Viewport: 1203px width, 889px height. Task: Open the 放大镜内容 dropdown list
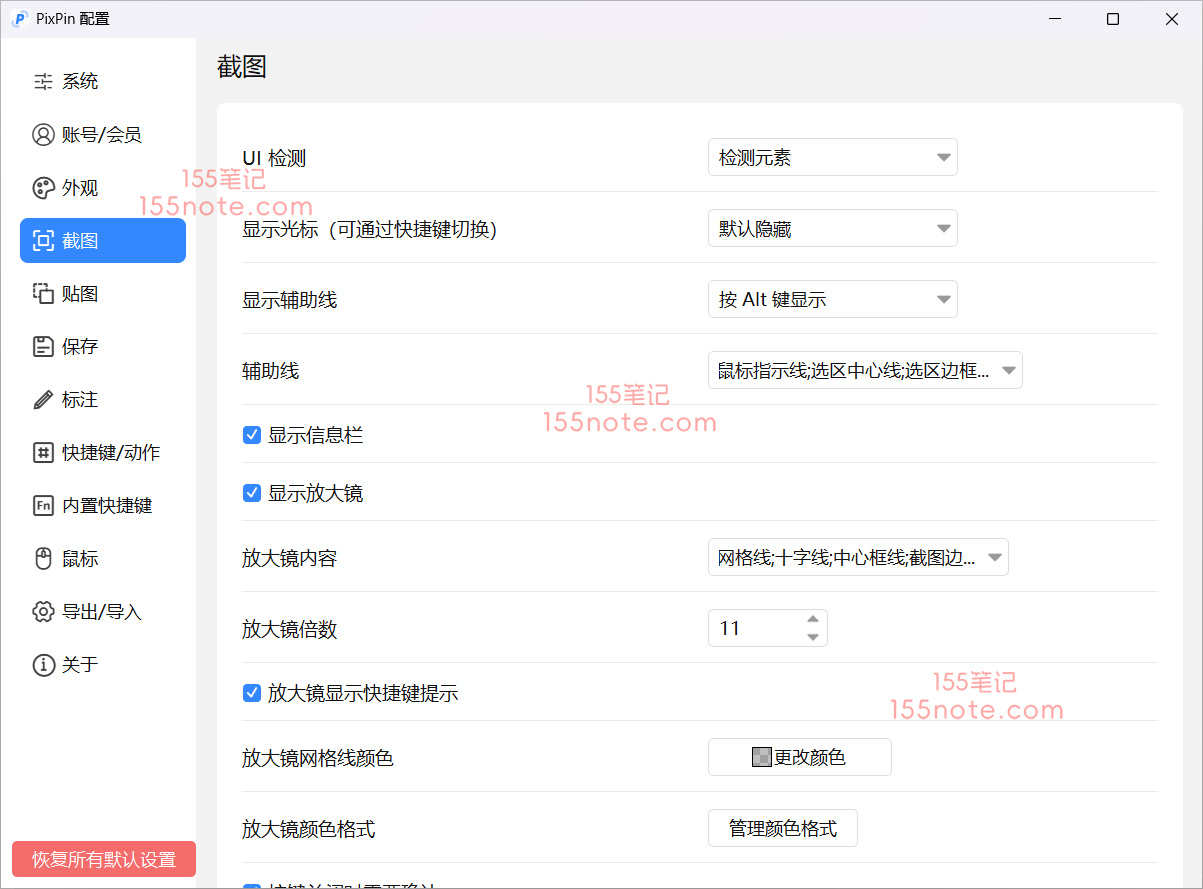857,558
